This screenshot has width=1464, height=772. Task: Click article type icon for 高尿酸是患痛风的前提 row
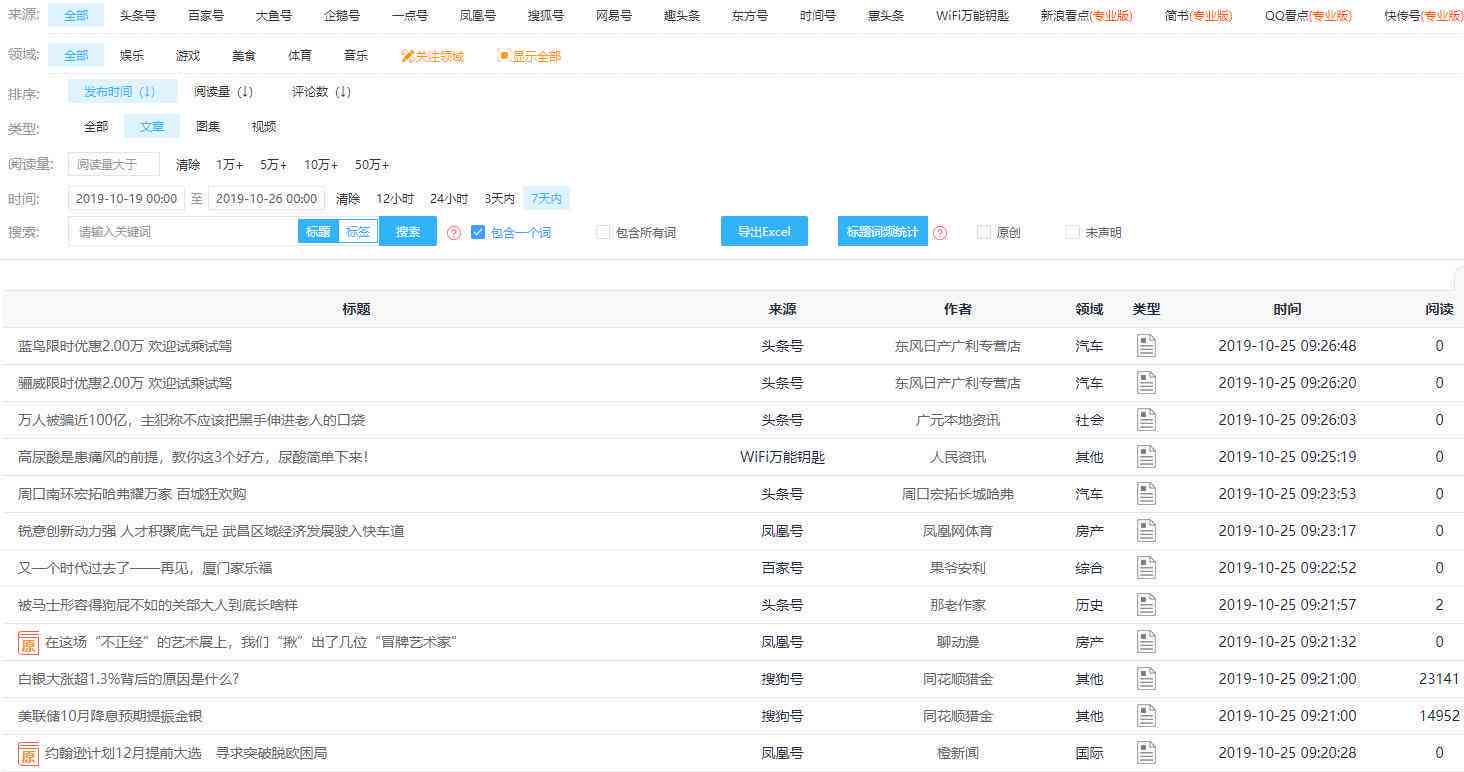[1146, 457]
